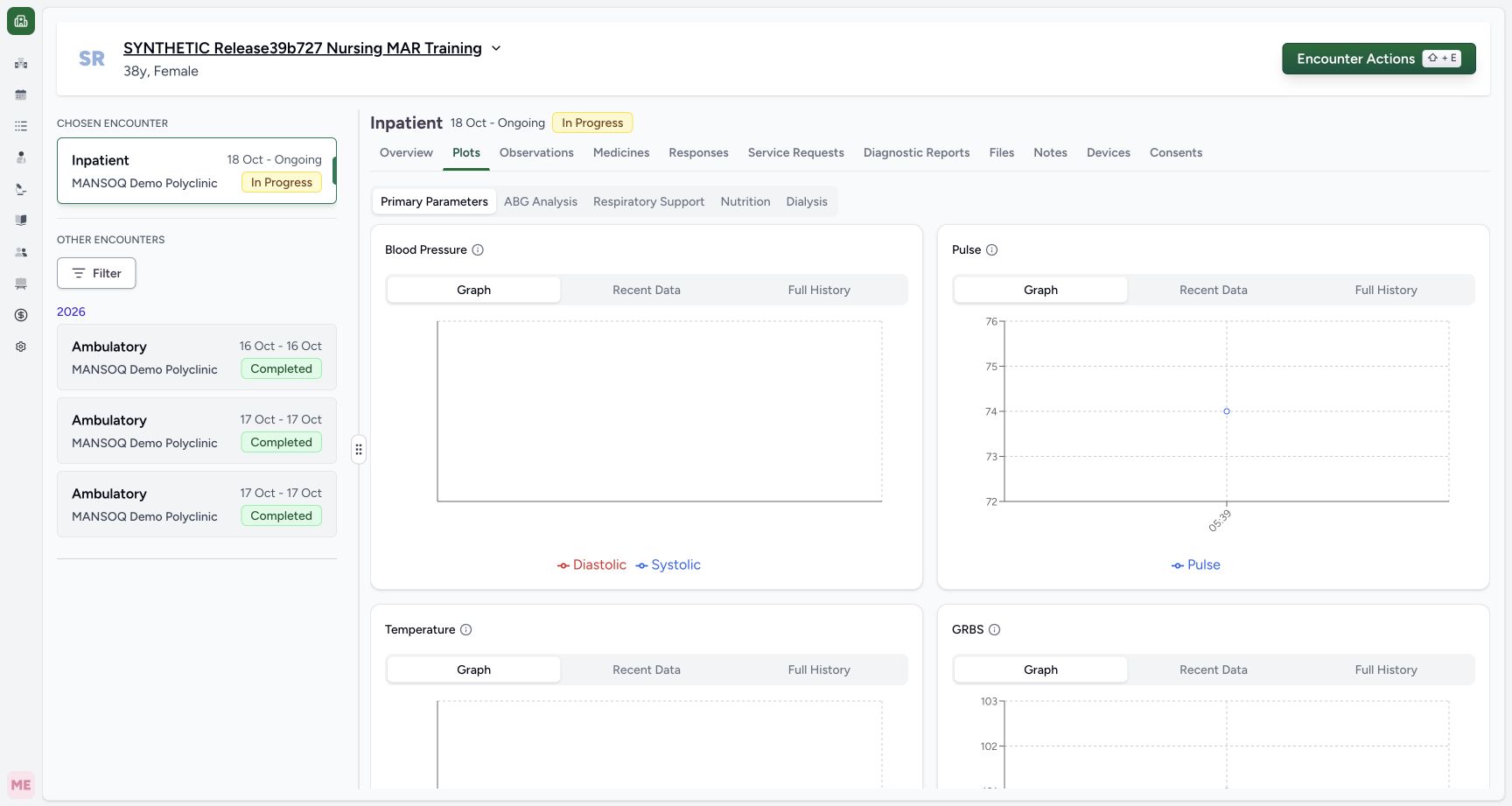Open the open-book sidebar icon
Image resolution: width=1512 pixels, height=806 pixels.
pyautogui.click(x=21, y=221)
